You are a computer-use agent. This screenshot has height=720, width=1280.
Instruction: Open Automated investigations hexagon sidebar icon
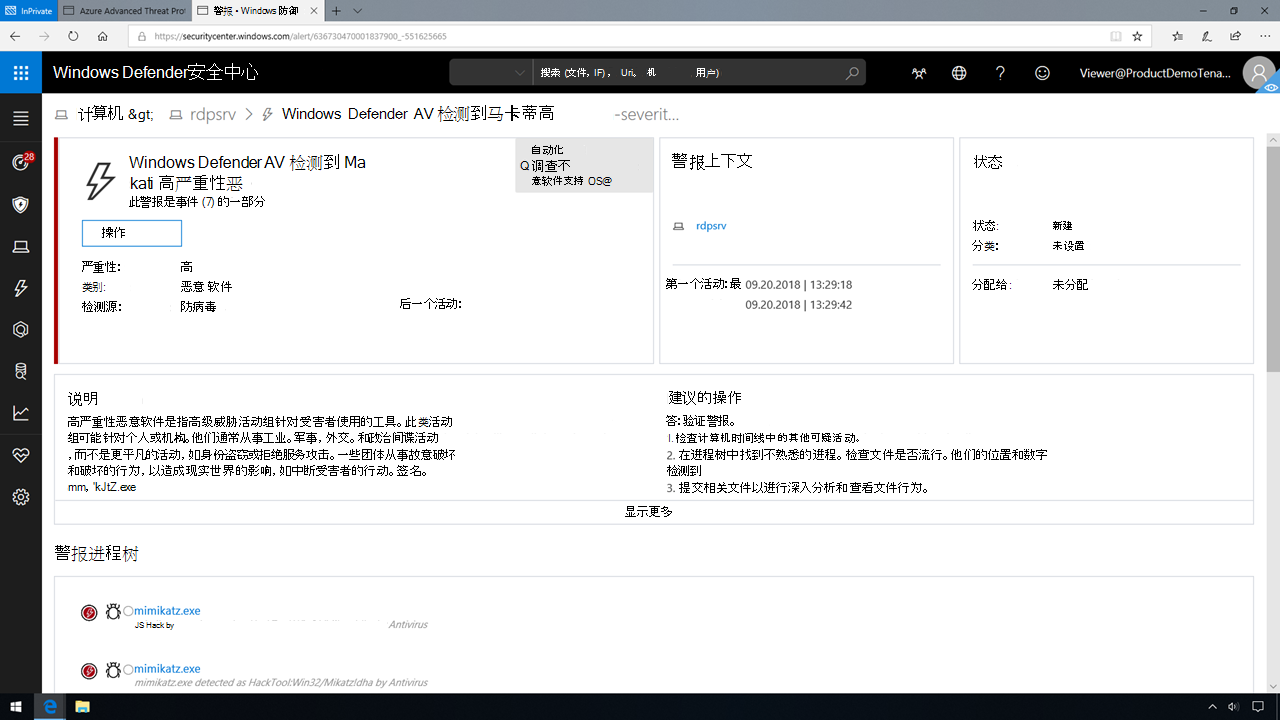point(21,329)
